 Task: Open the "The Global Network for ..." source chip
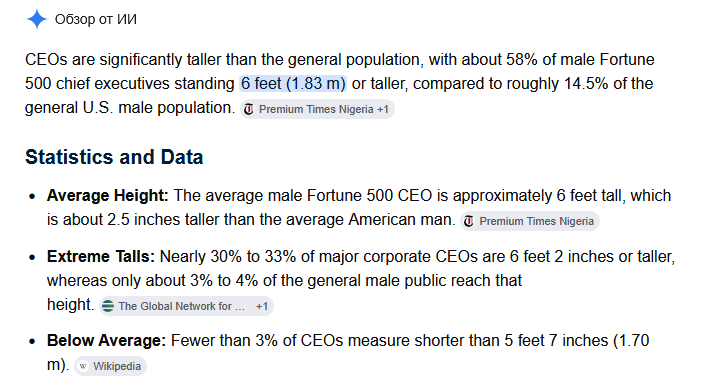181,306
